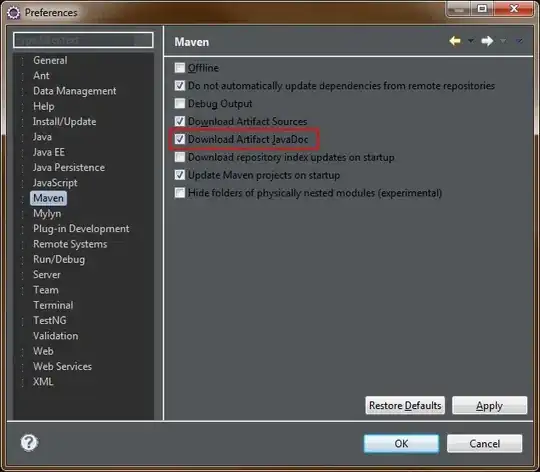The height and width of the screenshot is (472, 540).
Task: Click the back navigation arrow icon
Action: click(455, 41)
